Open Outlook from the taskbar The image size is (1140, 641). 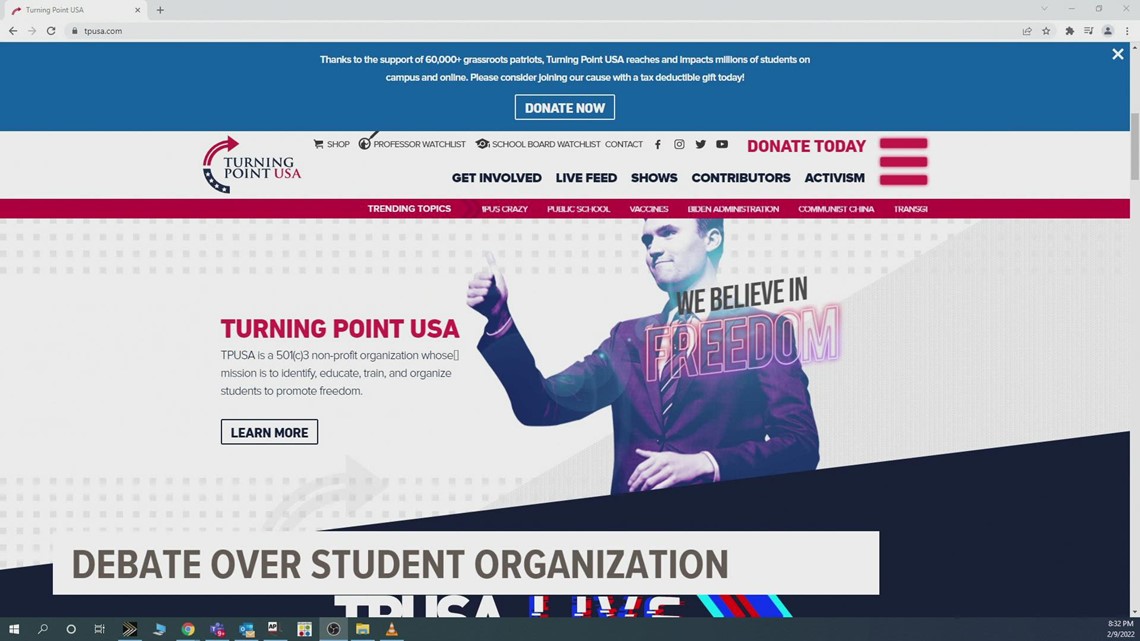click(246, 629)
